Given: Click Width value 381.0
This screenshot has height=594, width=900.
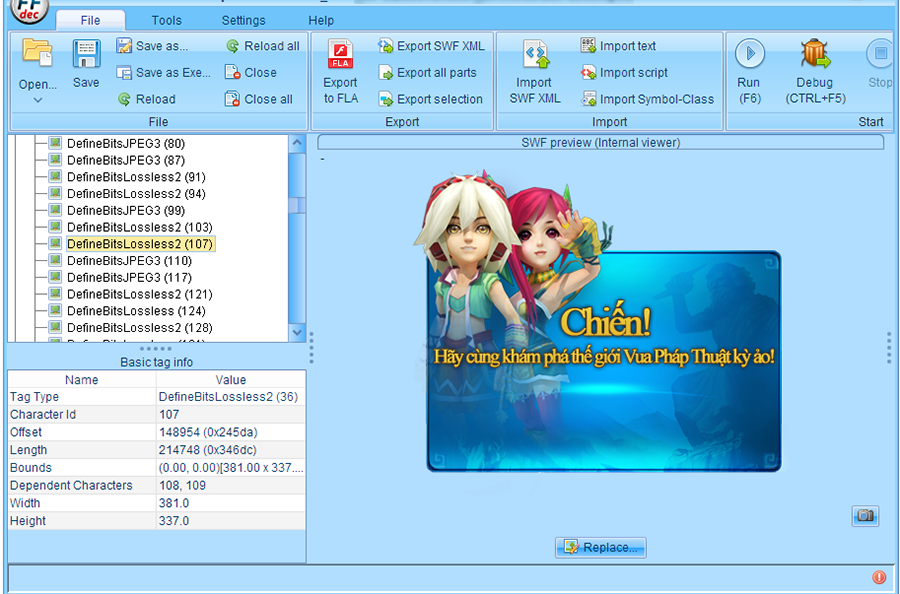Looking at the screenshot, I should [x=231, y=503].
